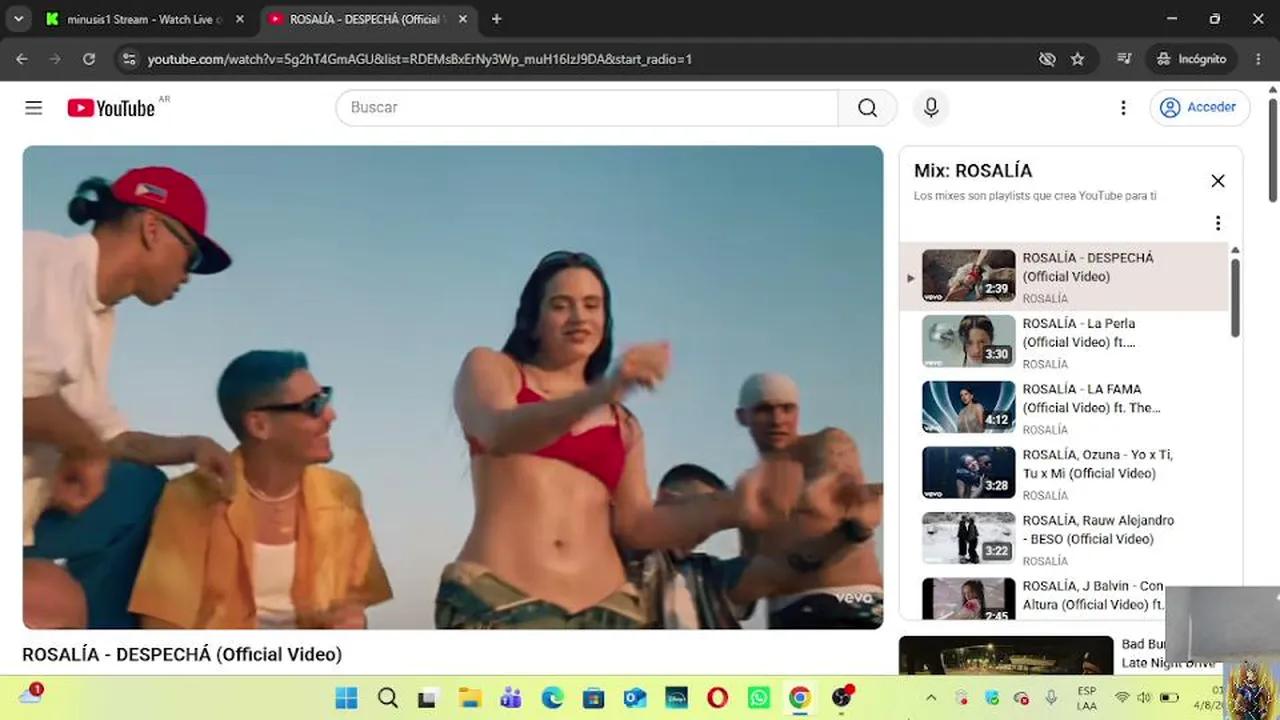Open Chrome media controls icon

1124,59
